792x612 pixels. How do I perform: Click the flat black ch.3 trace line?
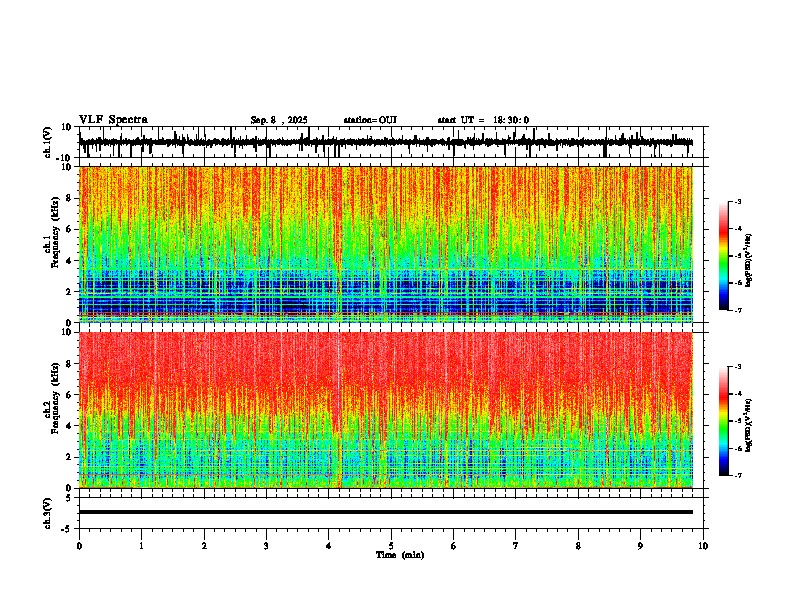[x=386, y=512]
